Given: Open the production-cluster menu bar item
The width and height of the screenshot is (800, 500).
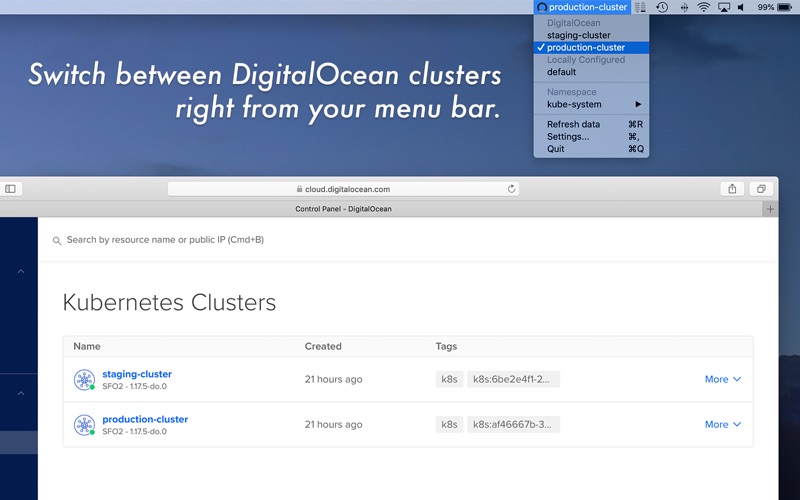Looking at the screenshot, I should pyautogui.click(x=582, y=7).
